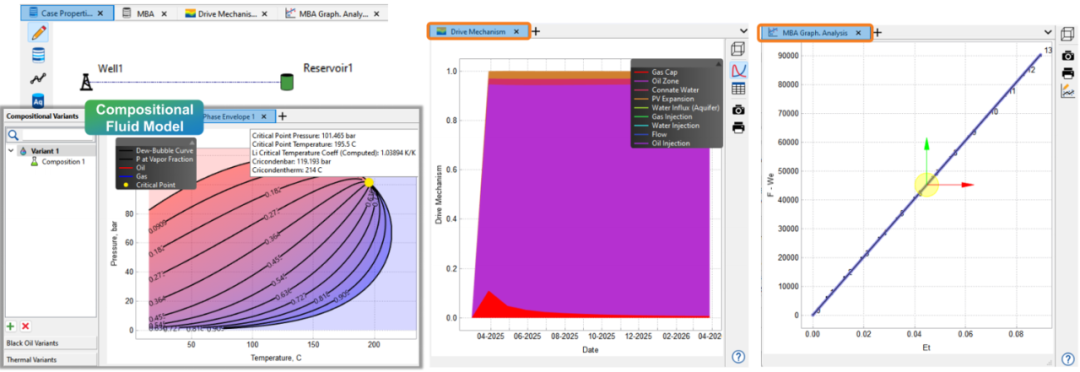The height and width of the screenshot is (372, 1080).
Task: Print the Drive Mechanism chart
Action: pos(738,127)
